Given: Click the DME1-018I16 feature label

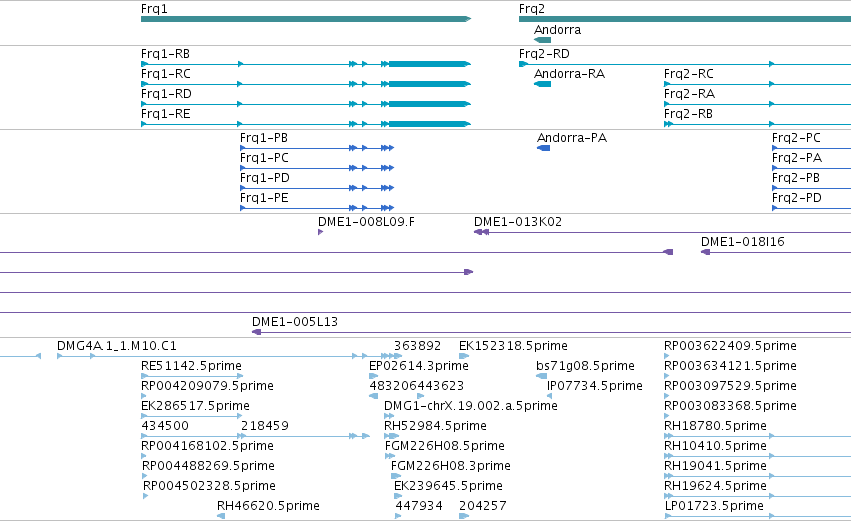Looking at the screenshot, I should pos(743,242).
